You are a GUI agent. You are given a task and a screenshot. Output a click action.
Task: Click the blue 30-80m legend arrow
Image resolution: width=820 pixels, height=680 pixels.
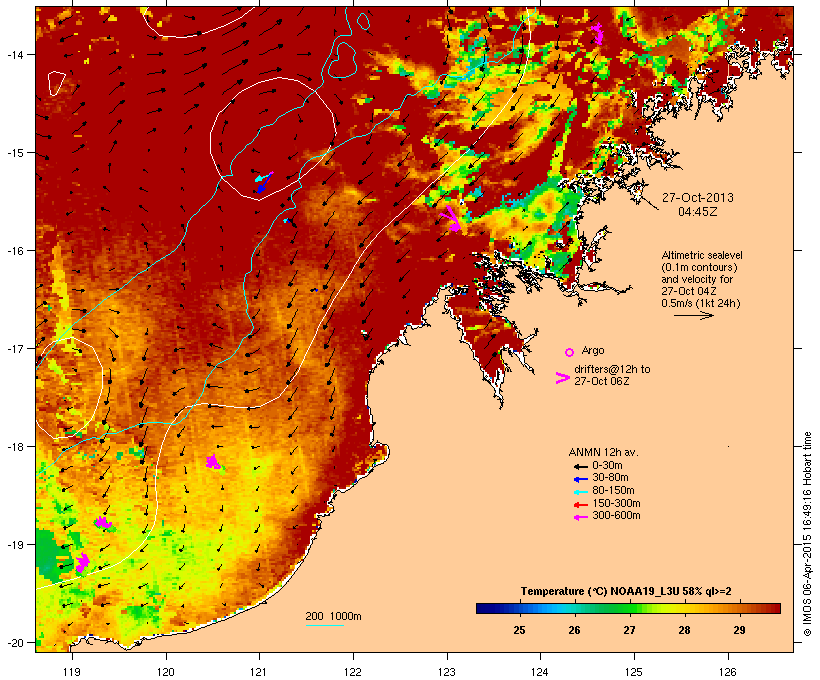(580, 479)
